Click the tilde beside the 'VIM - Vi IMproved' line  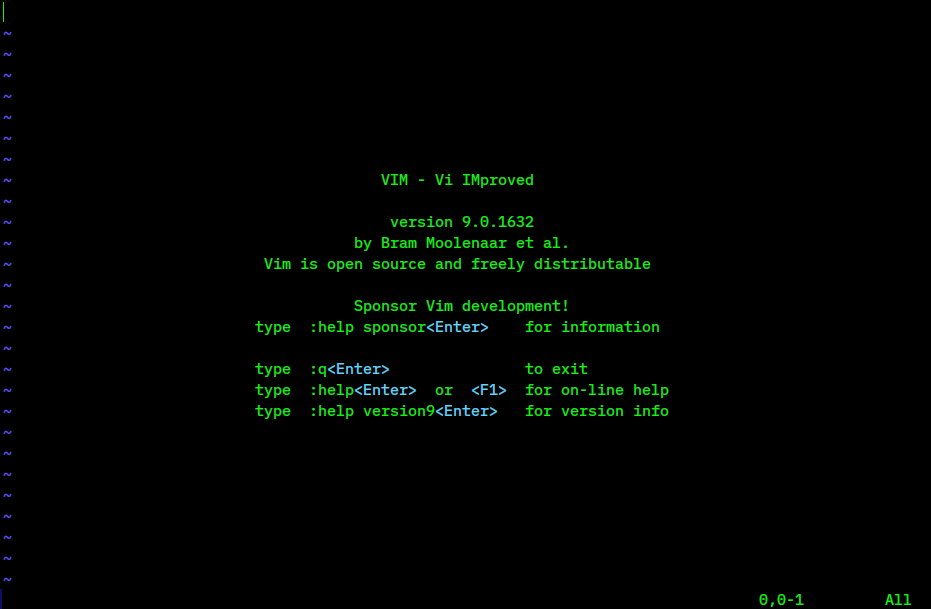tap(7, 180)
